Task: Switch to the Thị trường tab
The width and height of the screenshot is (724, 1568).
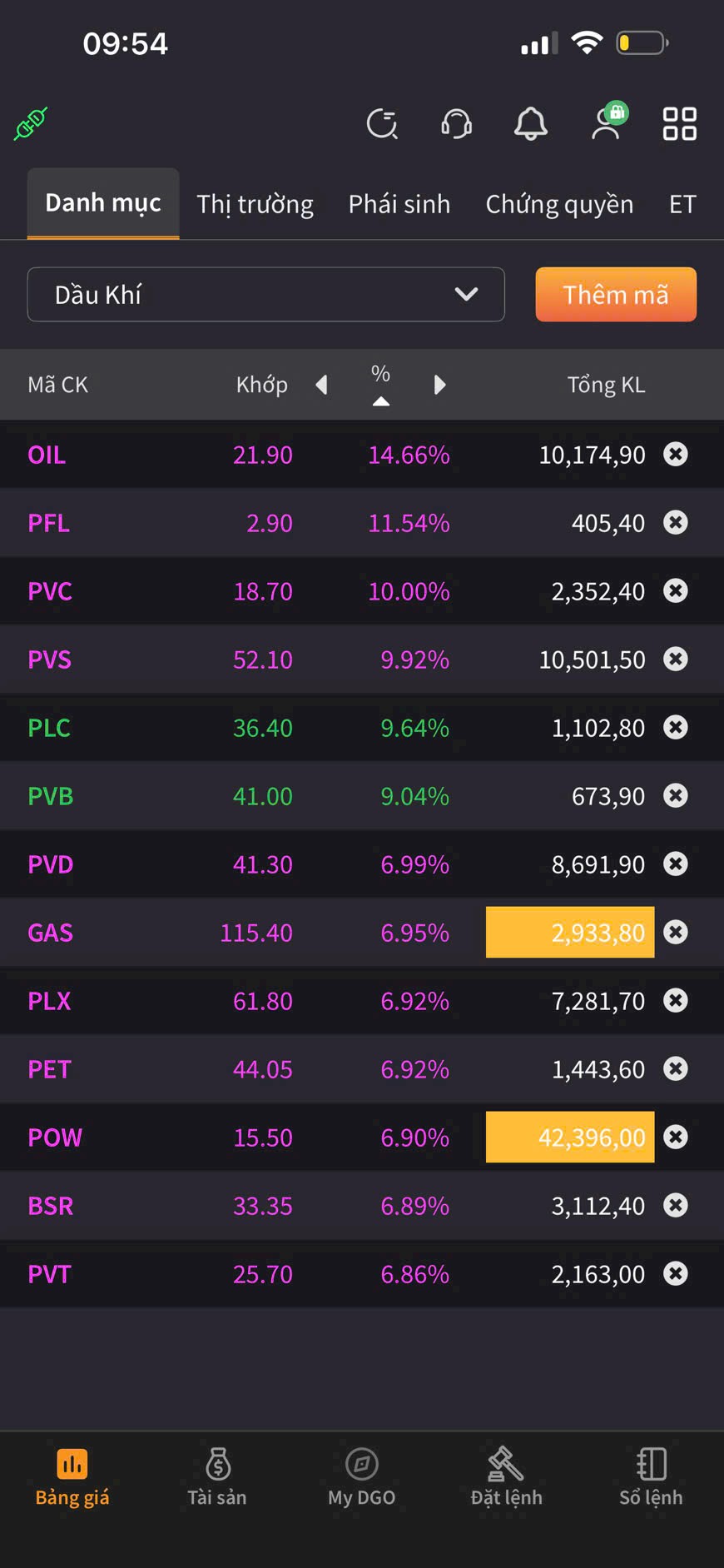Action: (x=255, y=204)
